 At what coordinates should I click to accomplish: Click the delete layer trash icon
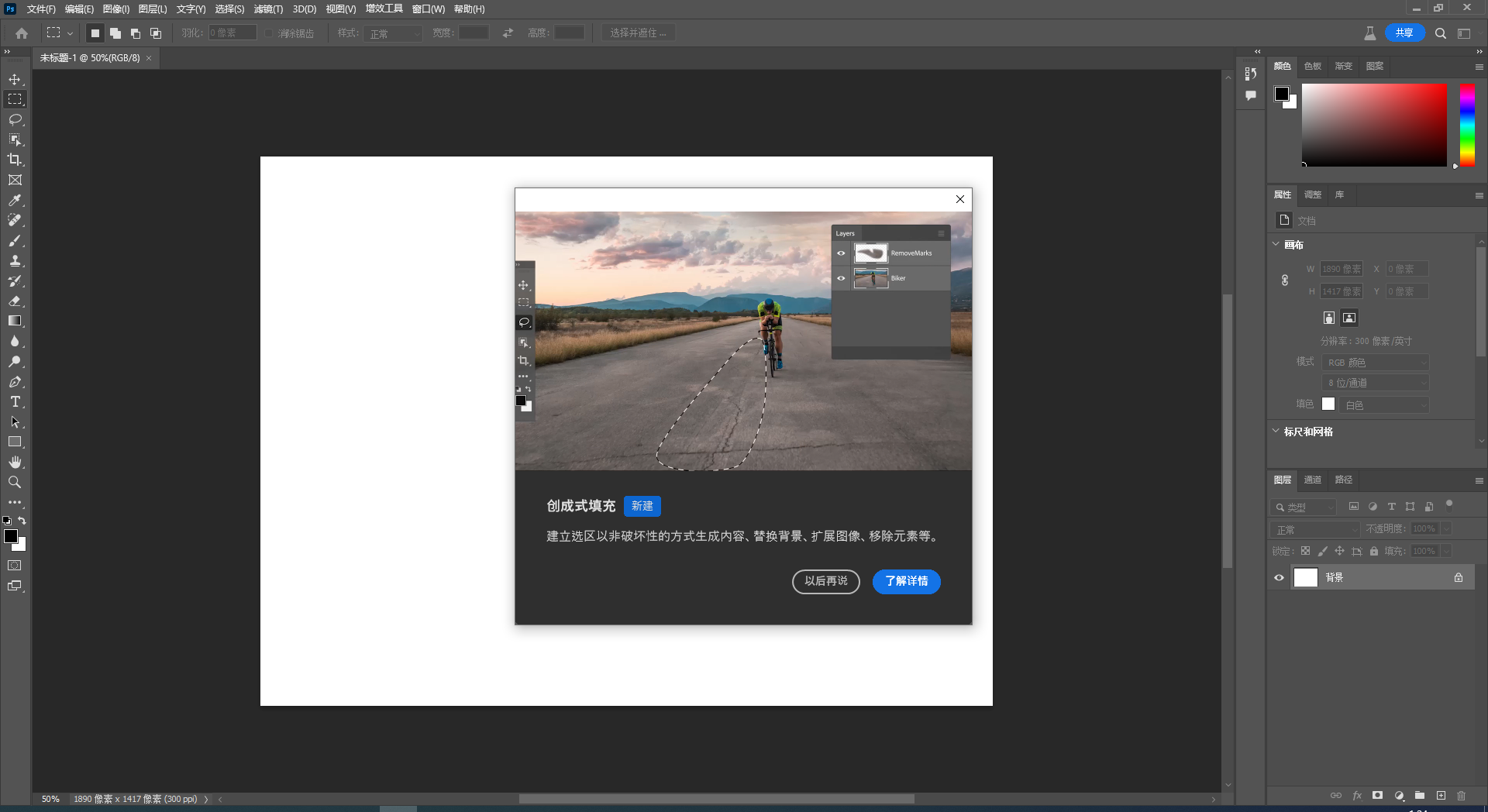pos(1462,796)
